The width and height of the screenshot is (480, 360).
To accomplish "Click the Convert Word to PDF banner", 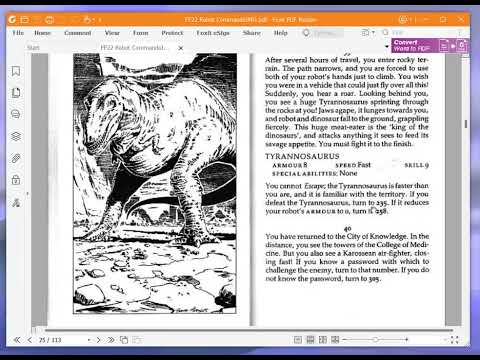I will coord(430,46).
